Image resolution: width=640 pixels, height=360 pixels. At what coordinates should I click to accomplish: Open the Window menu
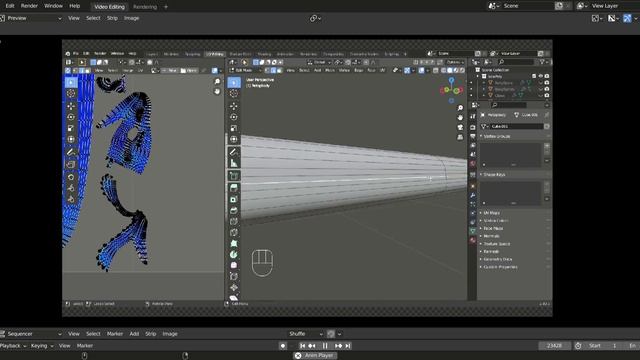click(x=53, y=6)
